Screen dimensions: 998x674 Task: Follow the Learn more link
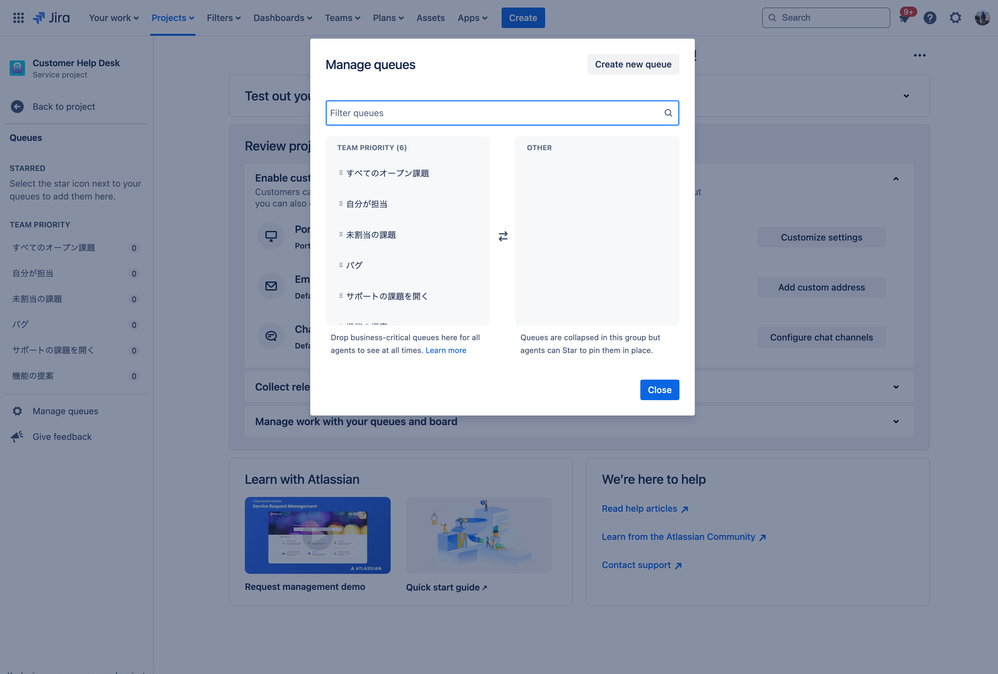[446, 351]
